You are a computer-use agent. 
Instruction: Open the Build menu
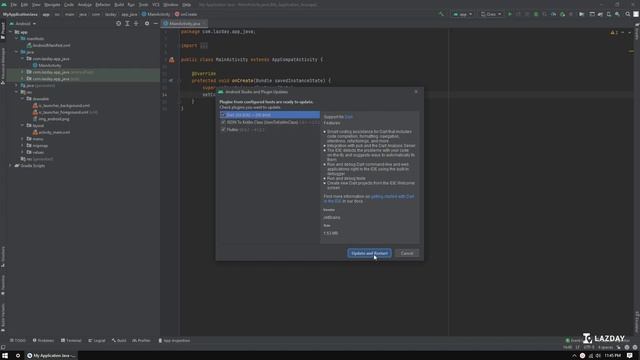[x=119, y=4]
